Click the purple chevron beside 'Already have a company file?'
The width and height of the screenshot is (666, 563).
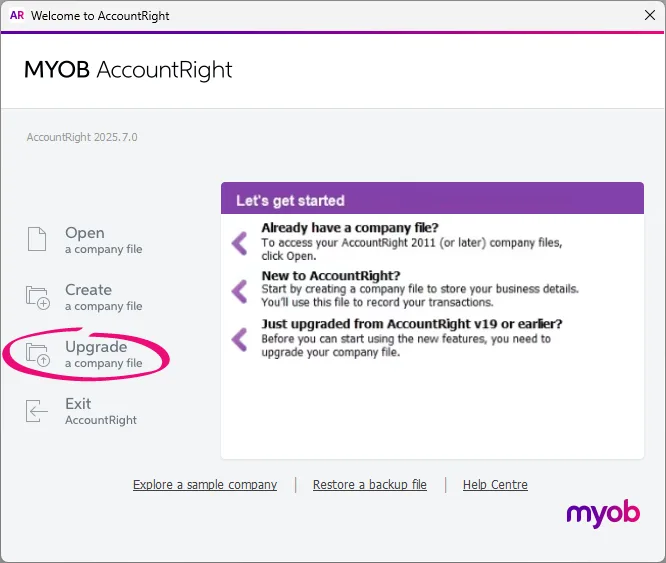[x=240, y=243]
